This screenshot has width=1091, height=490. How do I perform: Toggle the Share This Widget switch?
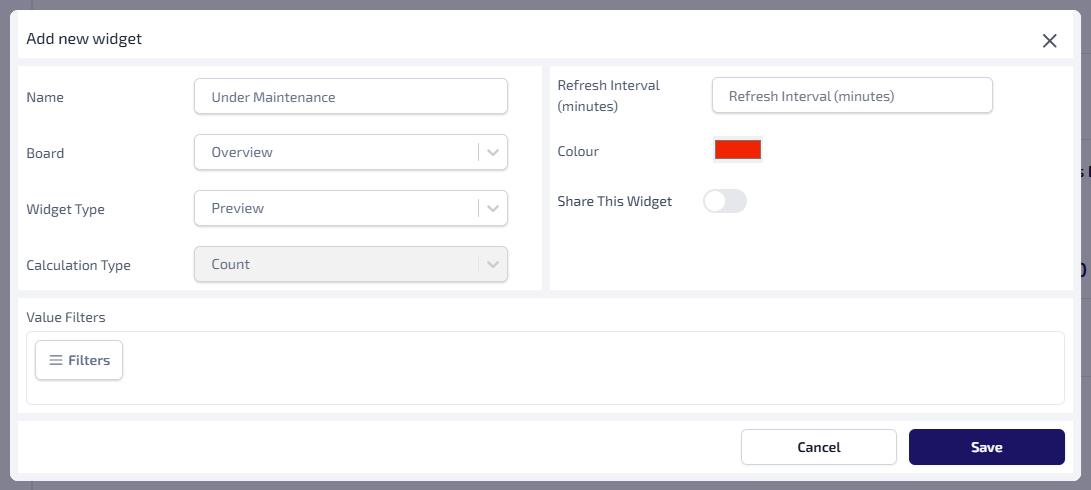point(725,202)
